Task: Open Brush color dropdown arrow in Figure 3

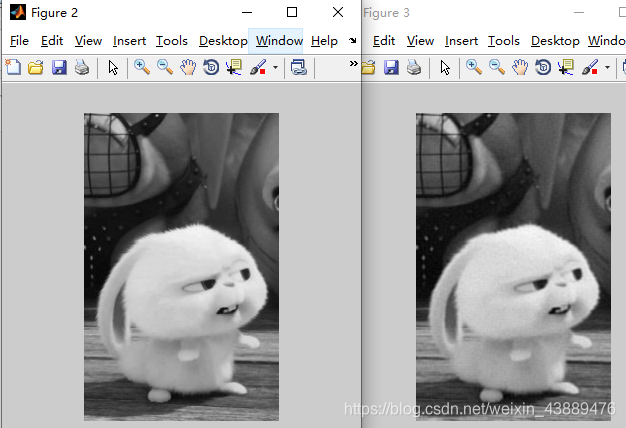Action: point(608,67)
